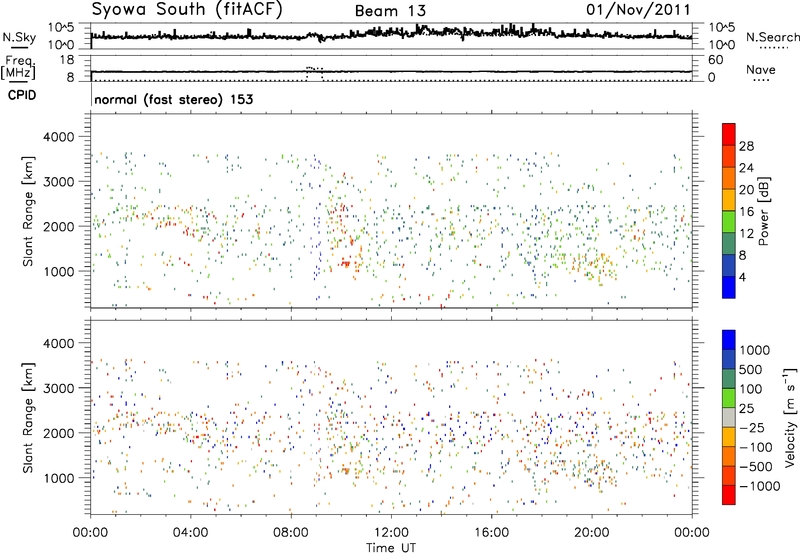The image size is (800, 554).
Task: Click Slant Range [km] label of power panel
Action: pyautogui.click(x=28, y=211)
